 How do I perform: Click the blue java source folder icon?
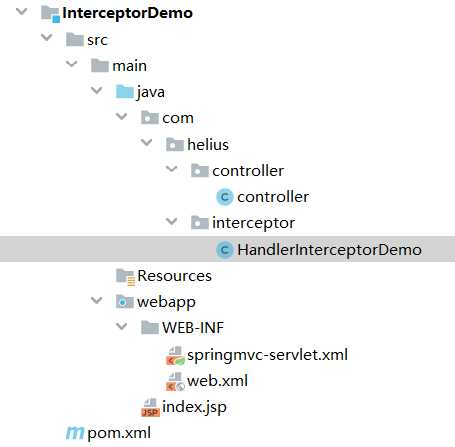click(125, 91)
